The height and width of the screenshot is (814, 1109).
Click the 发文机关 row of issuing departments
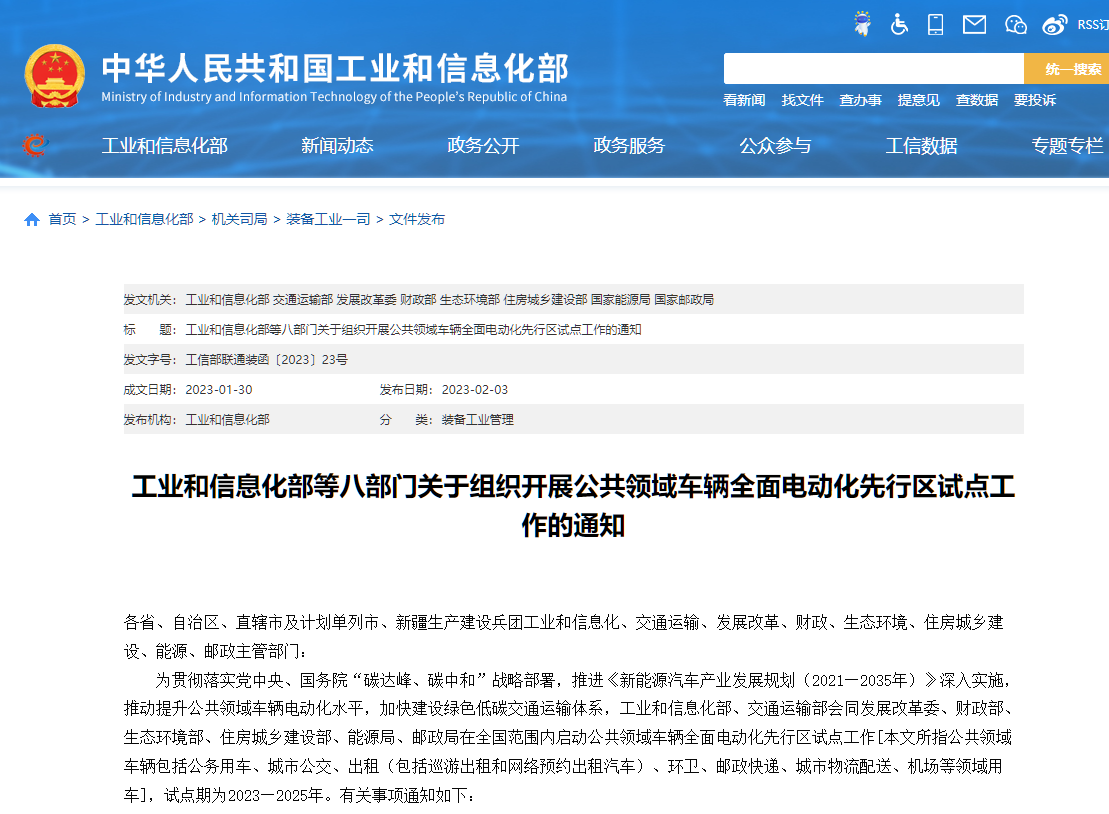point(574,299)
